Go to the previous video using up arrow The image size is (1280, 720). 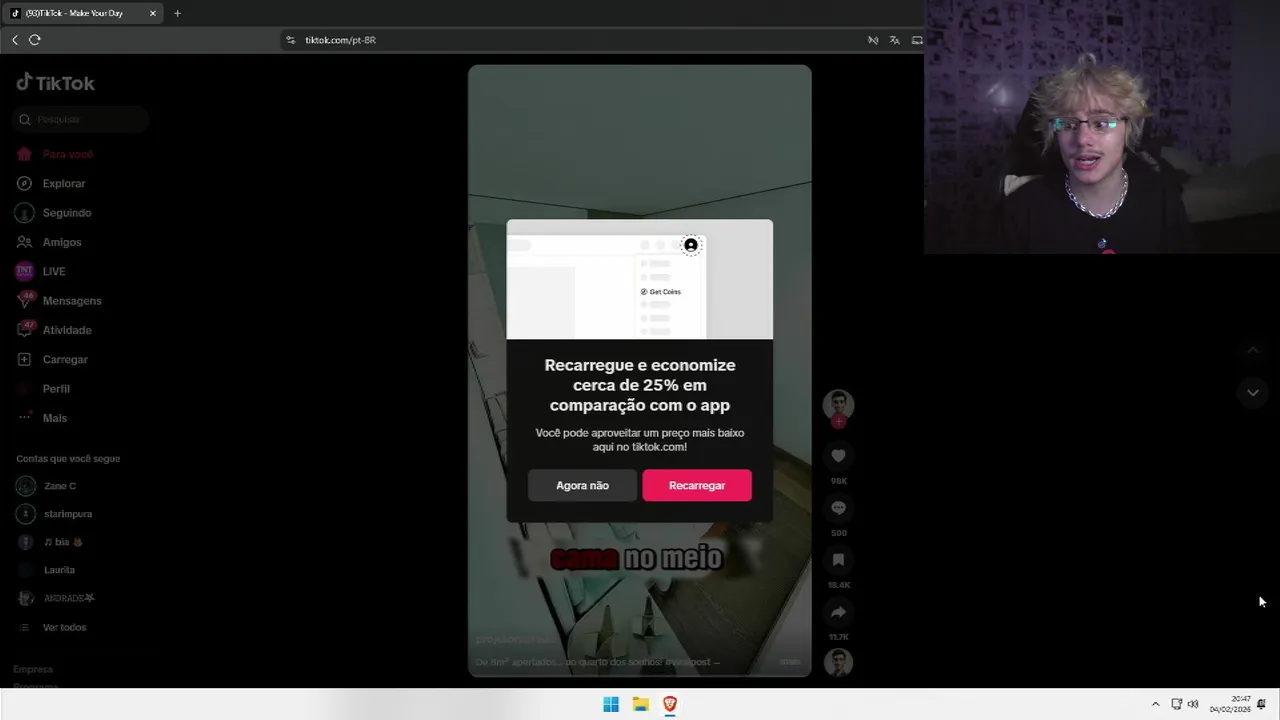[x=1252, y=350]
